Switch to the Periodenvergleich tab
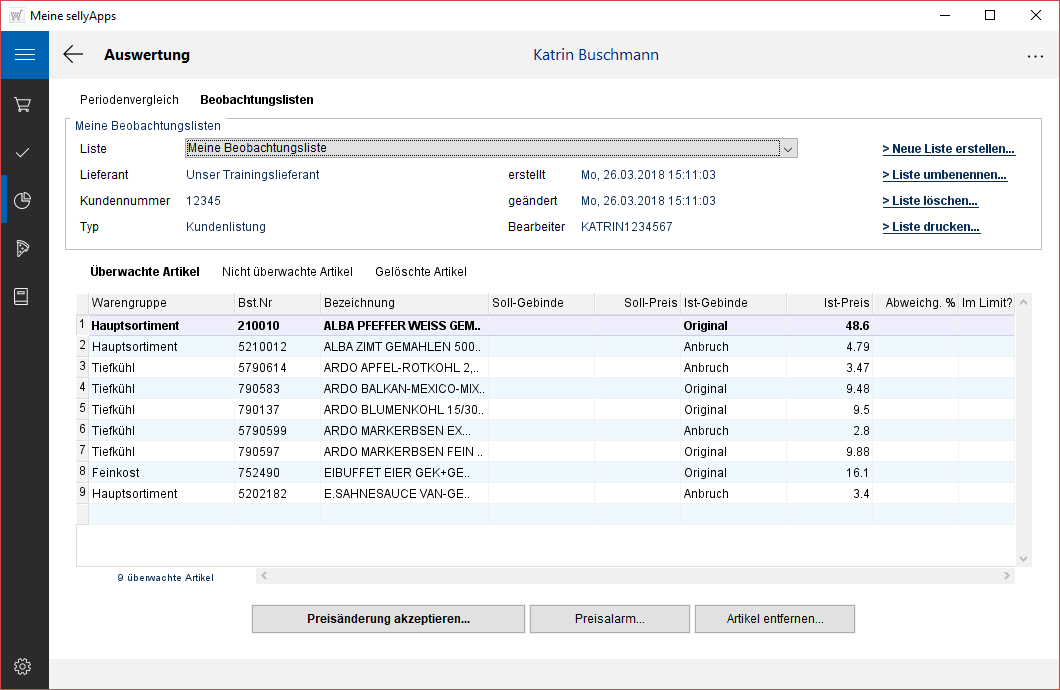The height and width of the screenshot is (690, 1060). pyautogui.click(x=129, y=100)
